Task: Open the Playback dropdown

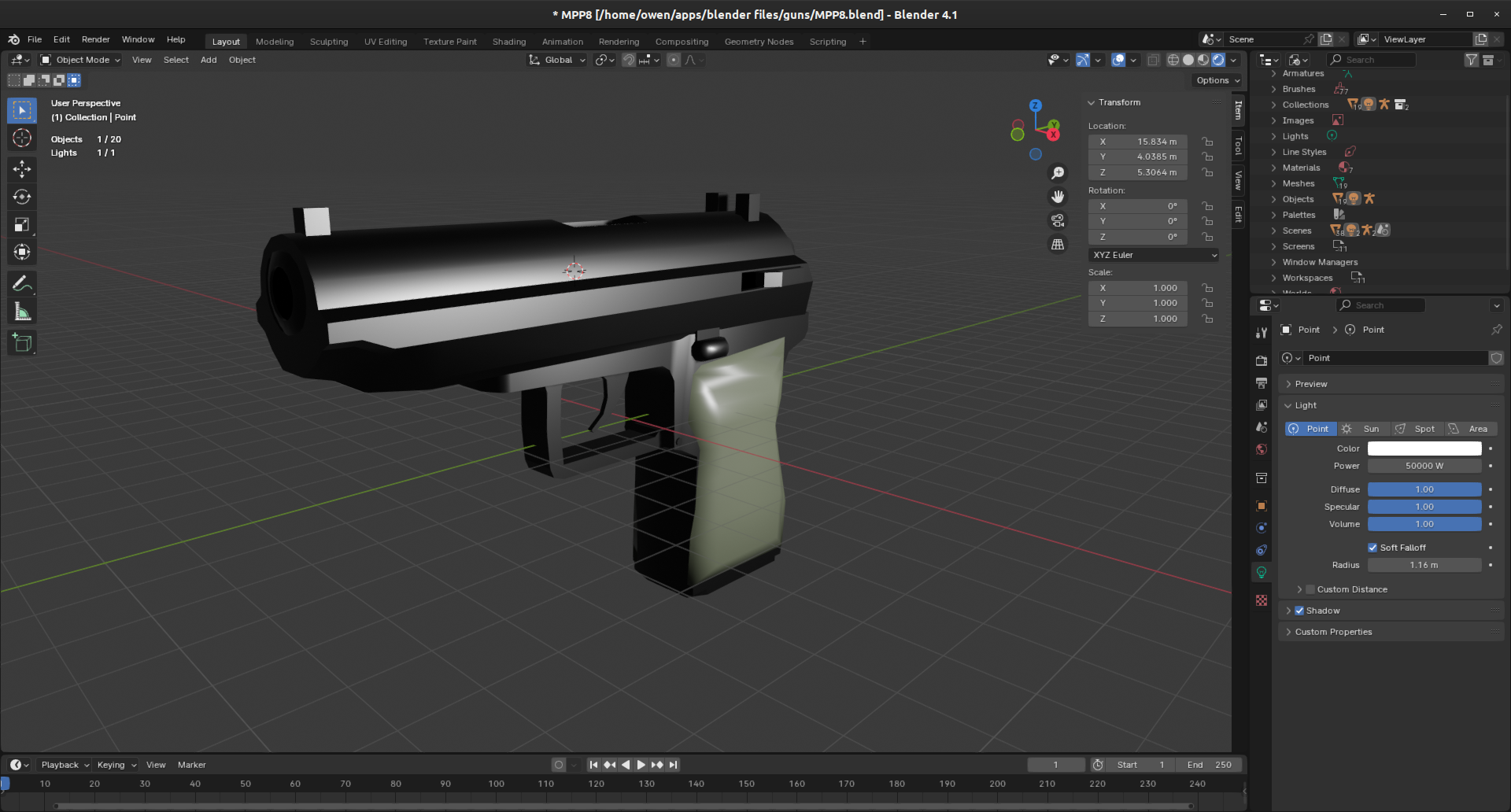Action: (x=65, y=765)
